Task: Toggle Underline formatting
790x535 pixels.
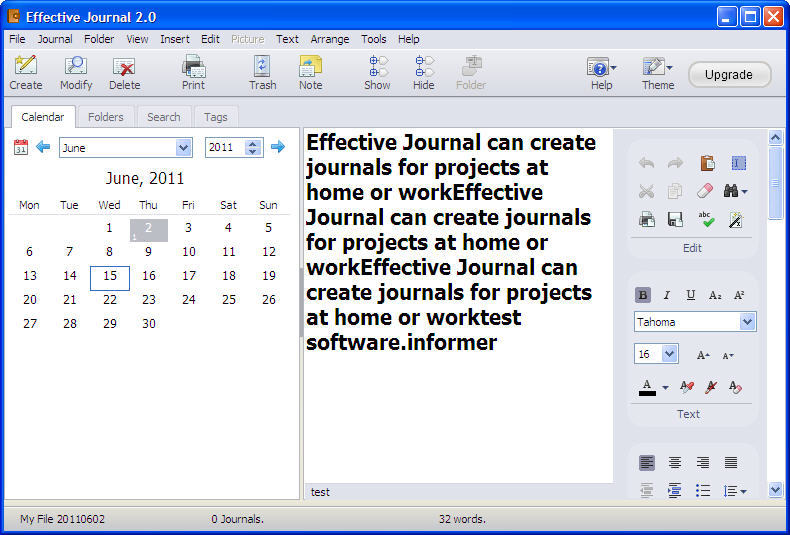Action: click(x=691, y=295)
